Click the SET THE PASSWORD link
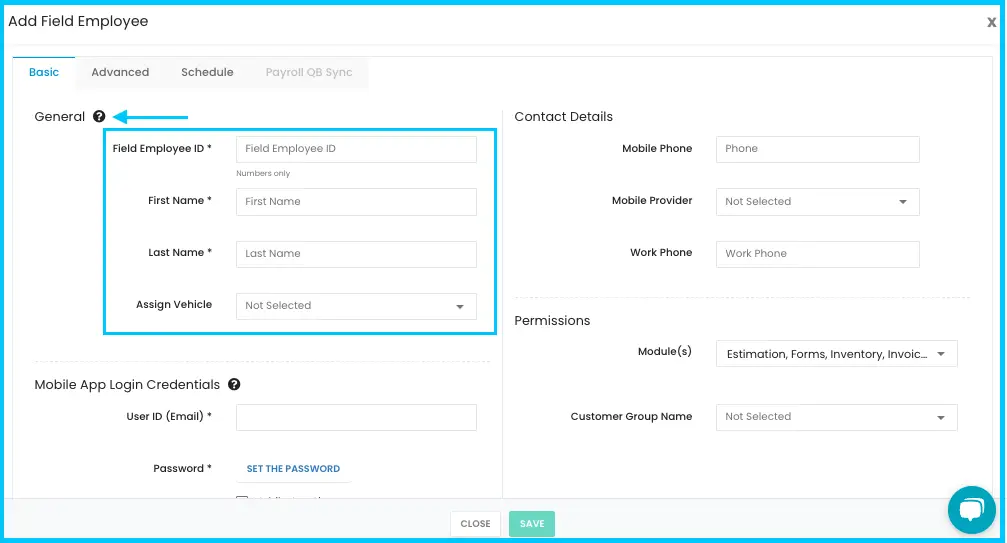Viewport: 1007px width, 543px height. tap(293, 469)
